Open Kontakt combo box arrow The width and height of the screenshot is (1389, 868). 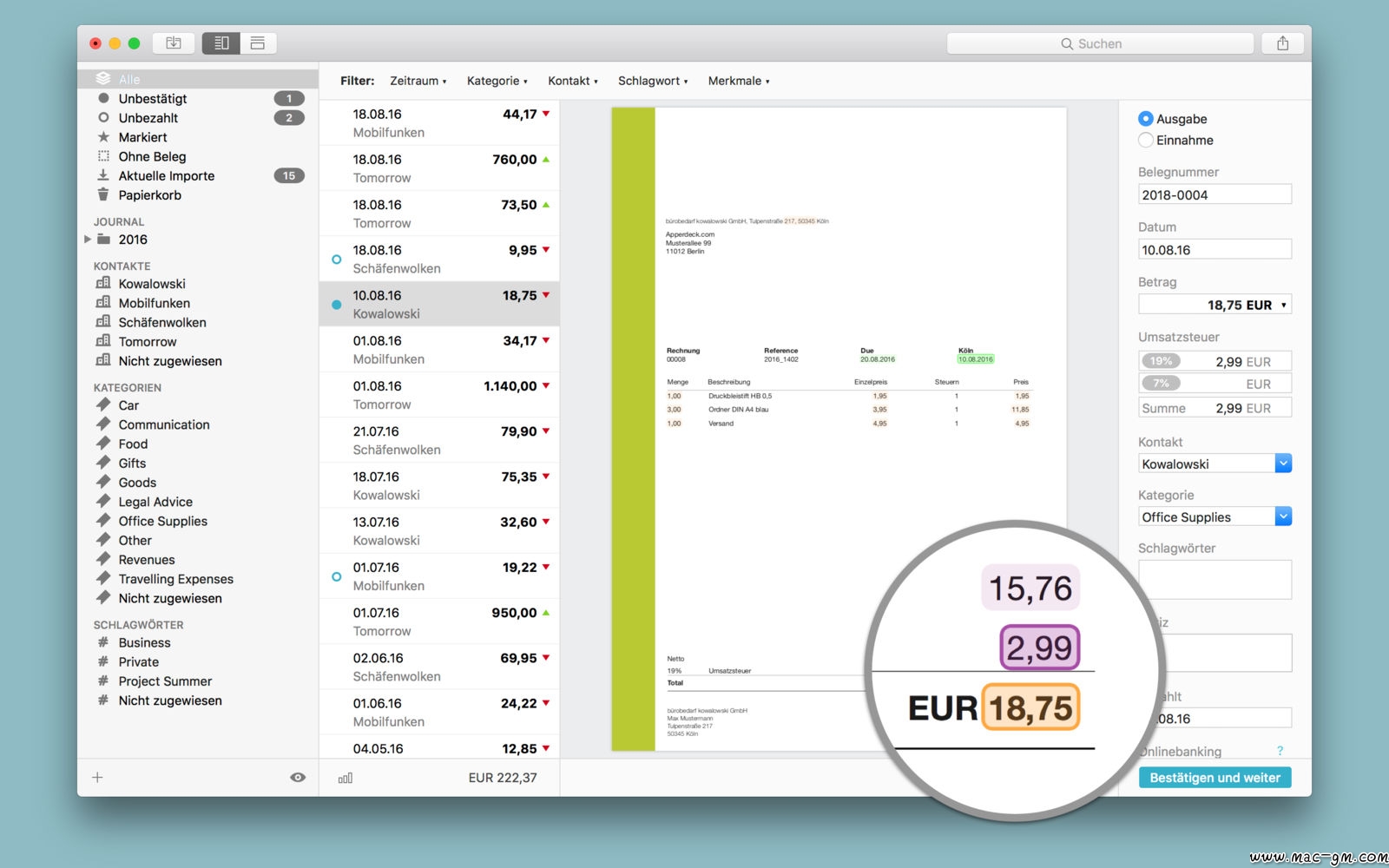click(x=1283, y=464)
